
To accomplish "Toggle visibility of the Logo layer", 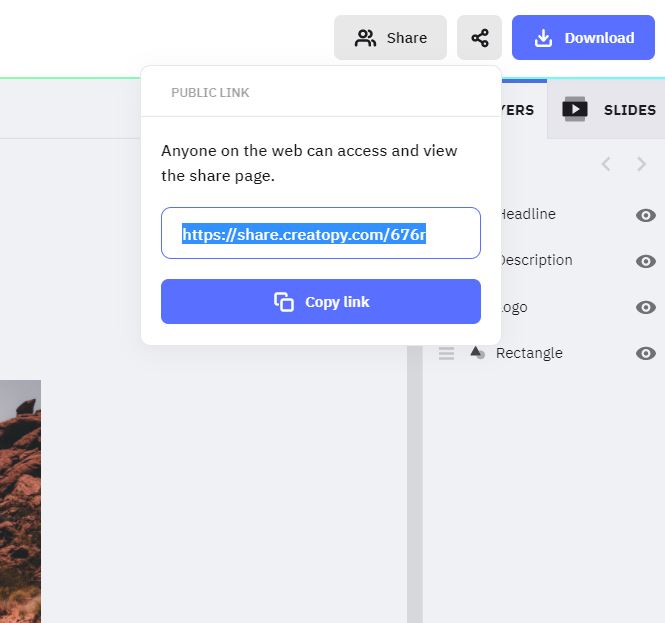I will tap(646, 307).
